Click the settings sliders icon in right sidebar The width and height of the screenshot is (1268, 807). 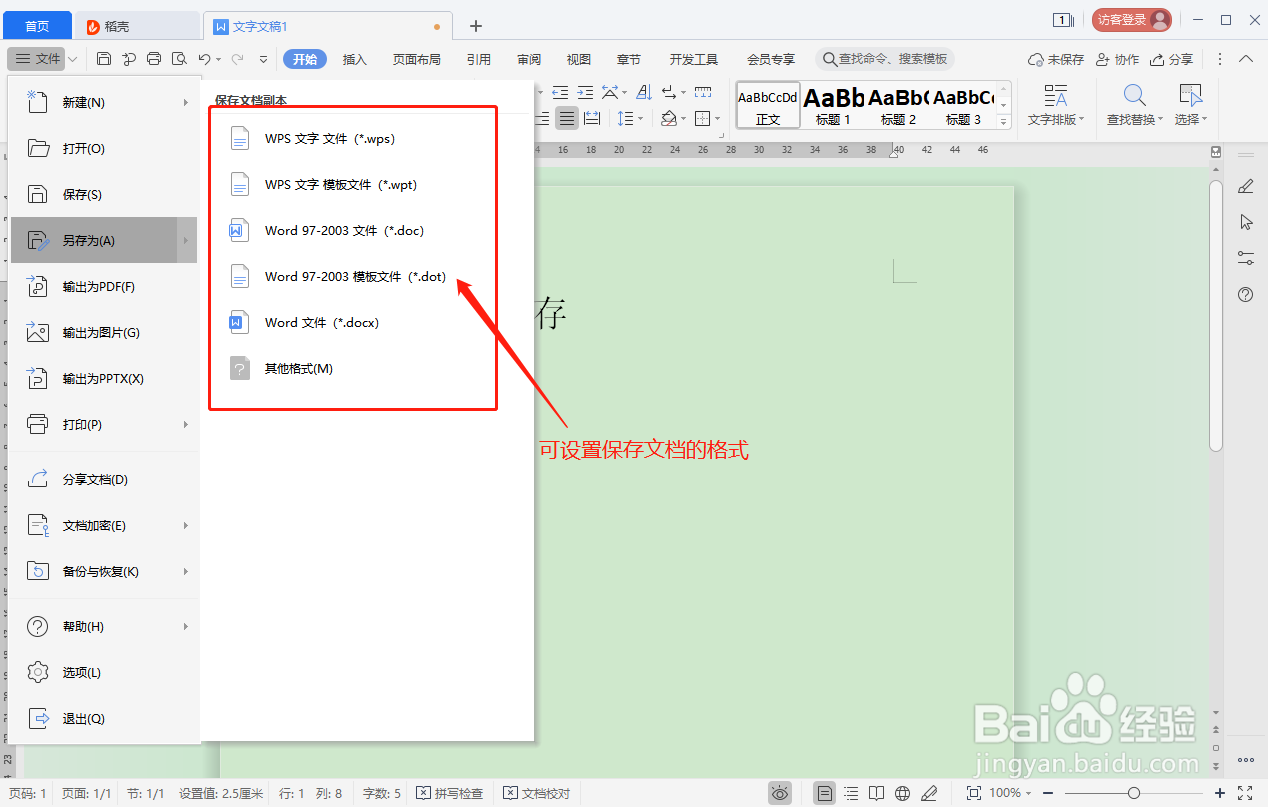1245,258
